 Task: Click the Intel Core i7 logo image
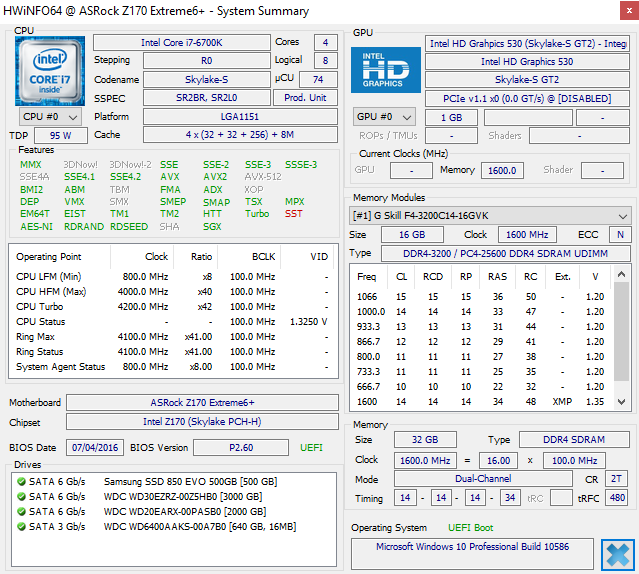click(50, 71)
